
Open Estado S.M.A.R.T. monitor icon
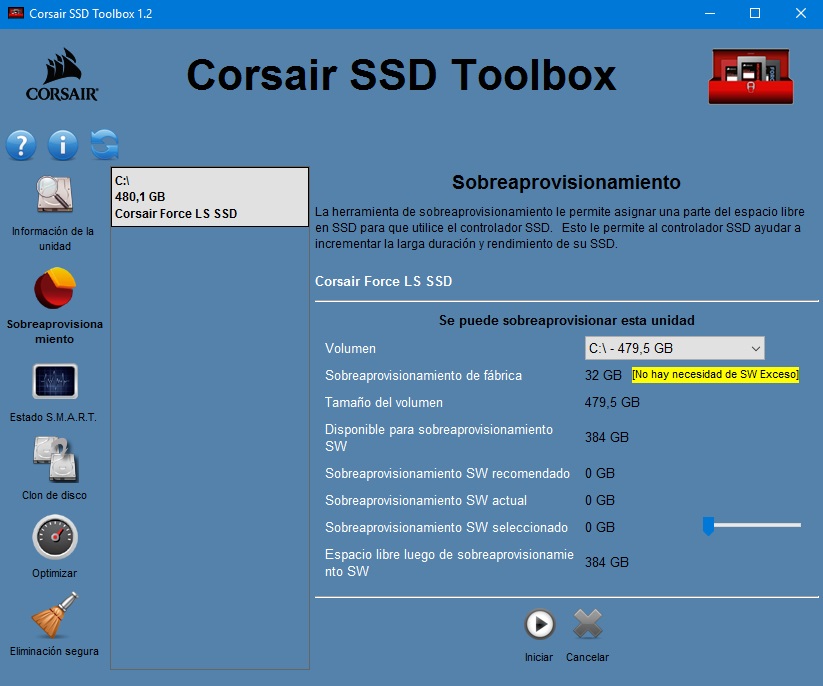point(54,381)
